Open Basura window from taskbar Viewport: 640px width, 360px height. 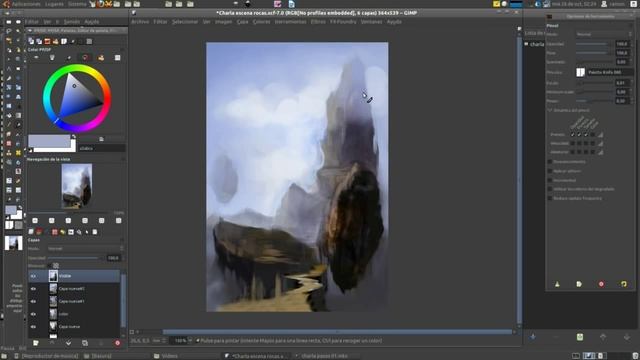click(x=97, y=356)
